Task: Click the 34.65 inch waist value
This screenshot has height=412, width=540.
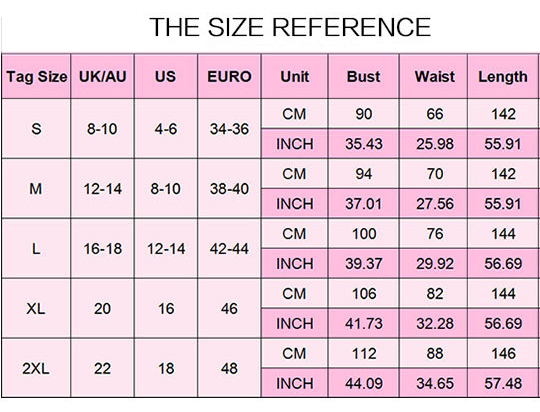Action: 434,383
